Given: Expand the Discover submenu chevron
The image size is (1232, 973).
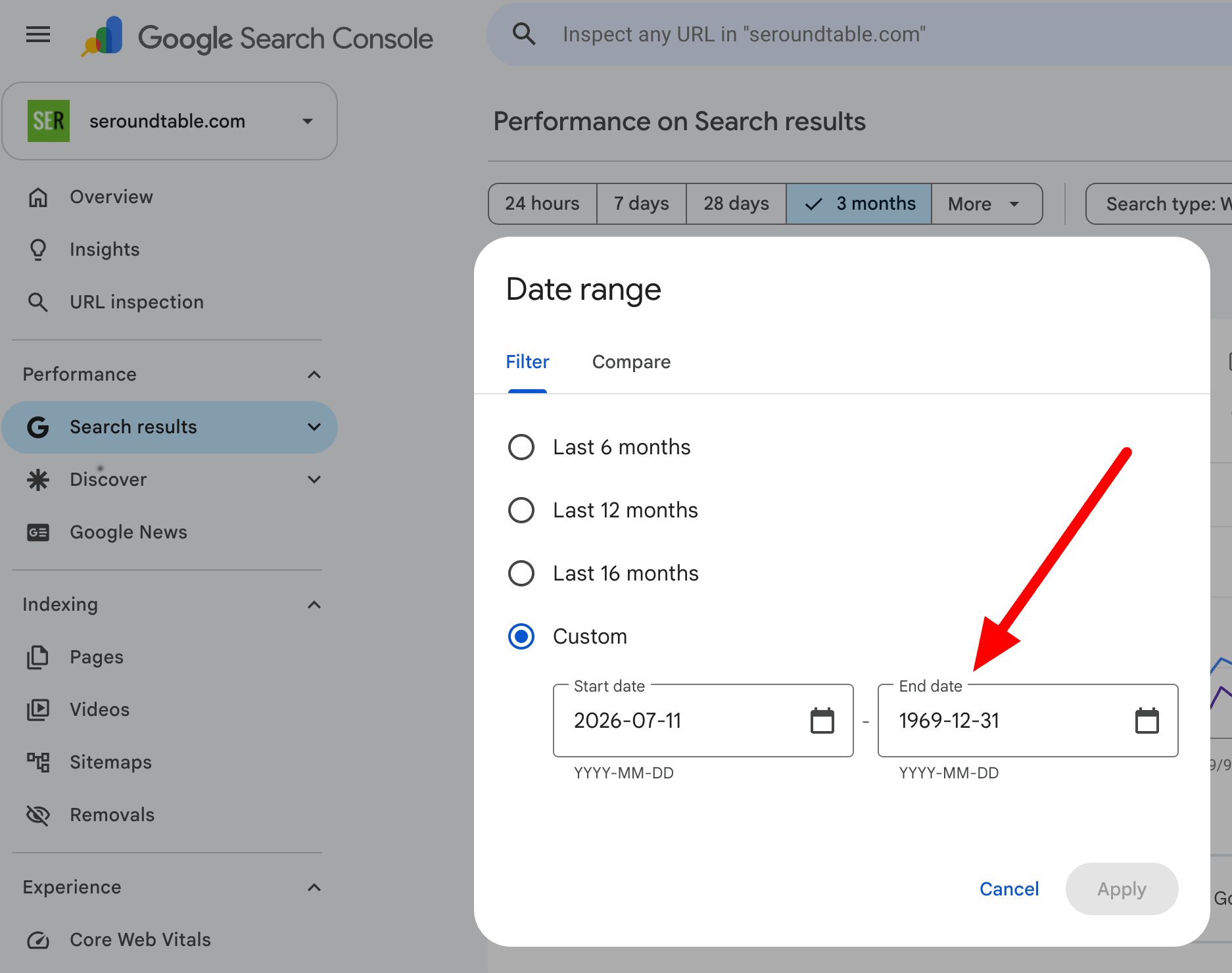Looking at the screenshot, I should 314,480.
